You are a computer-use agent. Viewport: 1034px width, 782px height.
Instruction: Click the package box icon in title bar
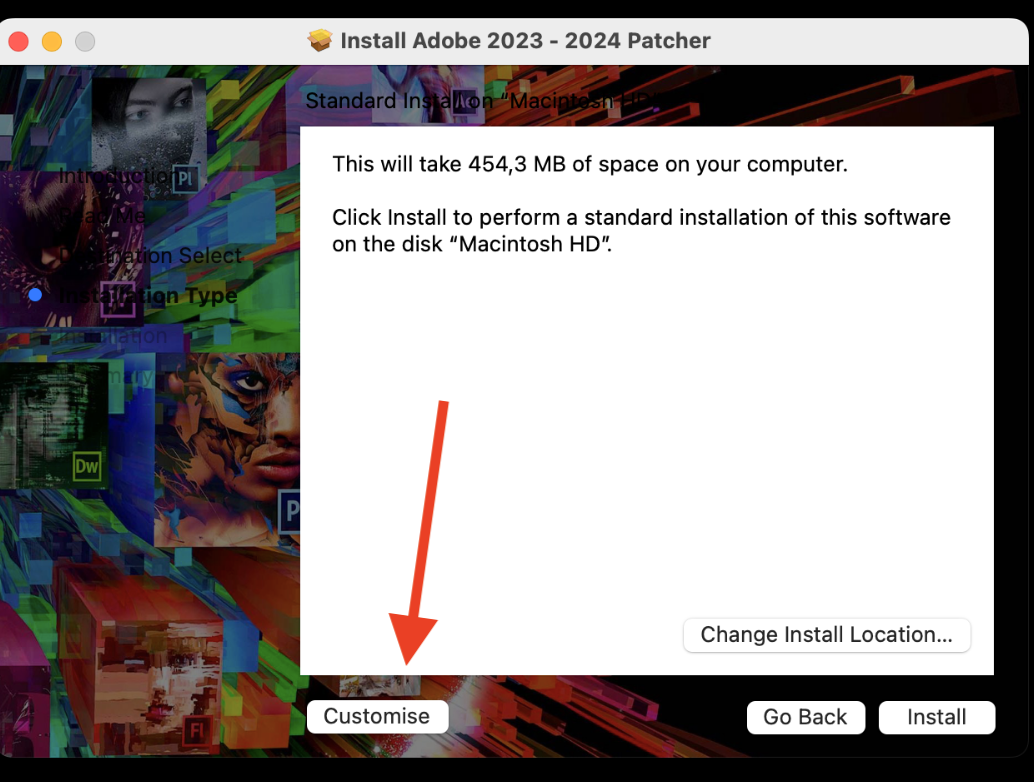(320, 41)
